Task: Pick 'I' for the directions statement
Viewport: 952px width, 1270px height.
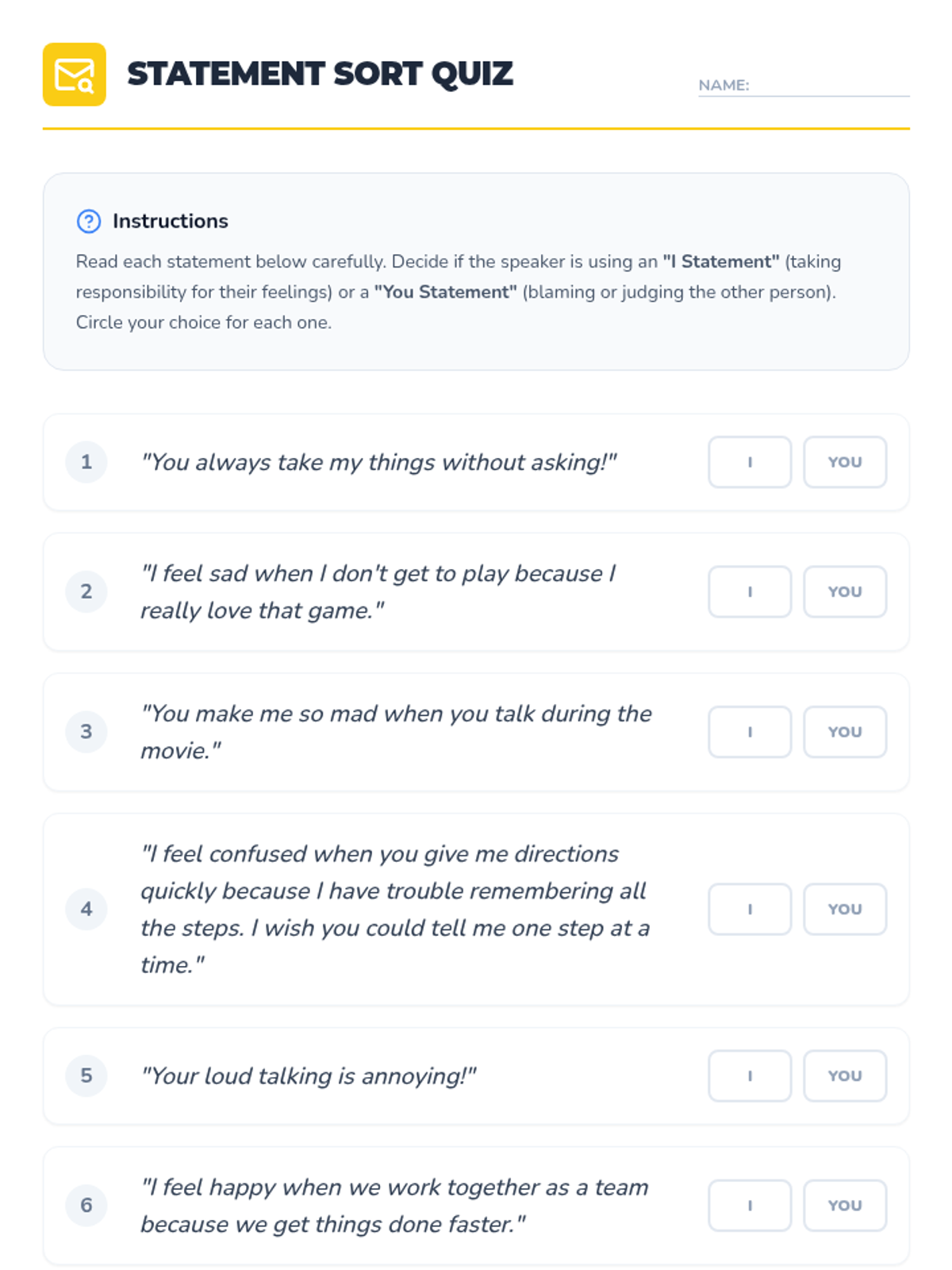Action: pos(750,910)
